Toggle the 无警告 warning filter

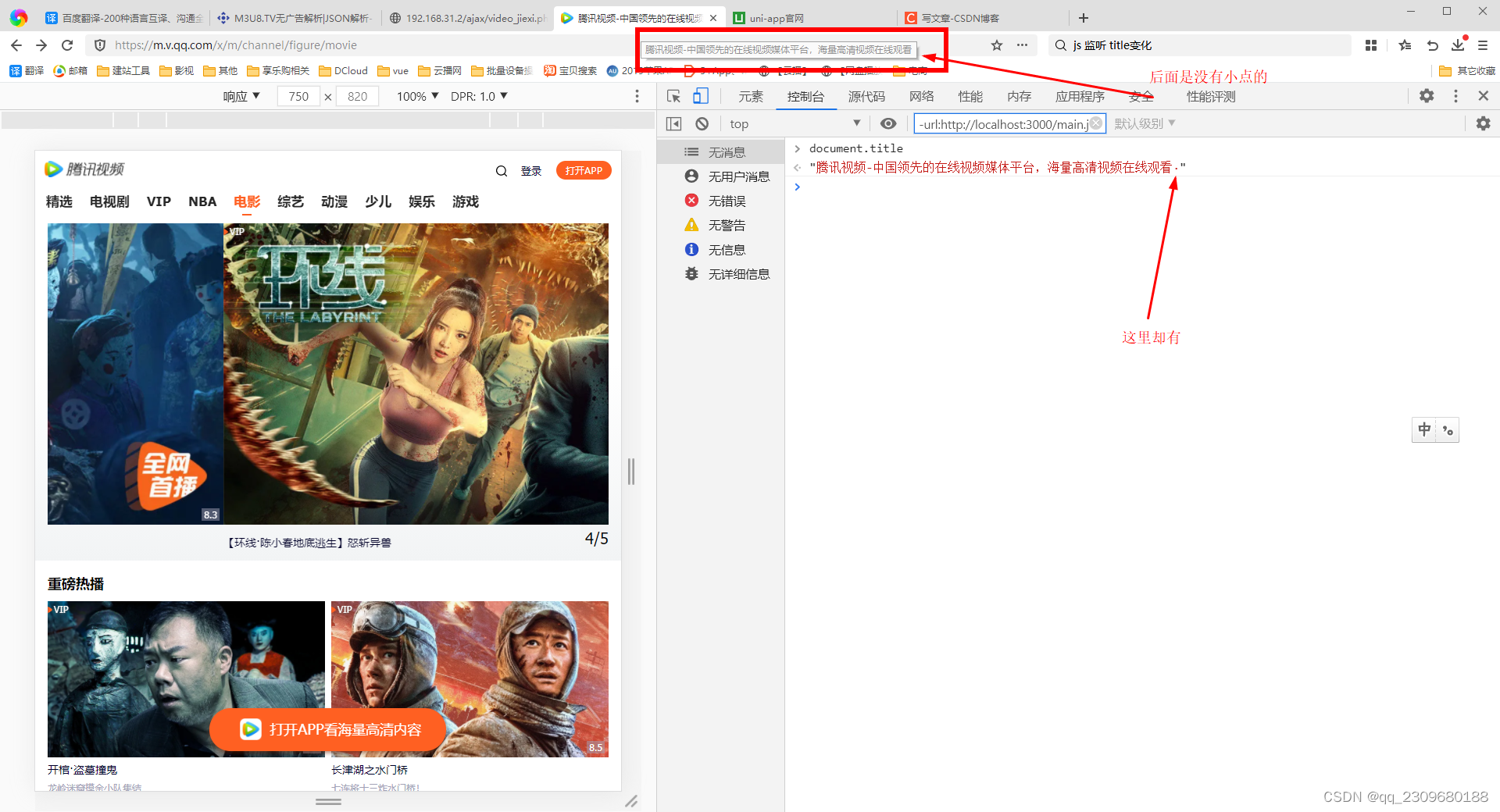point(728,225)
